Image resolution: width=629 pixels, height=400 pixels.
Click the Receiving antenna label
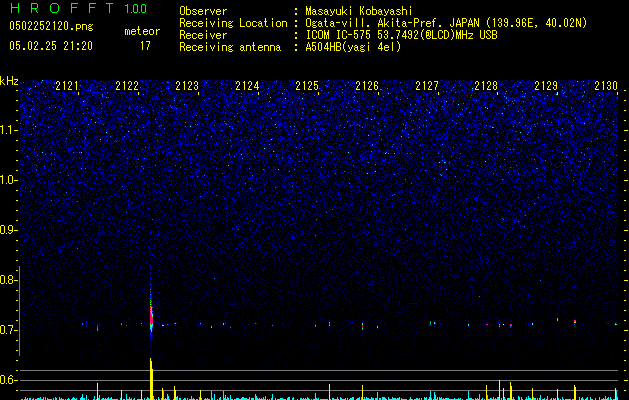[x=230, y=47]
